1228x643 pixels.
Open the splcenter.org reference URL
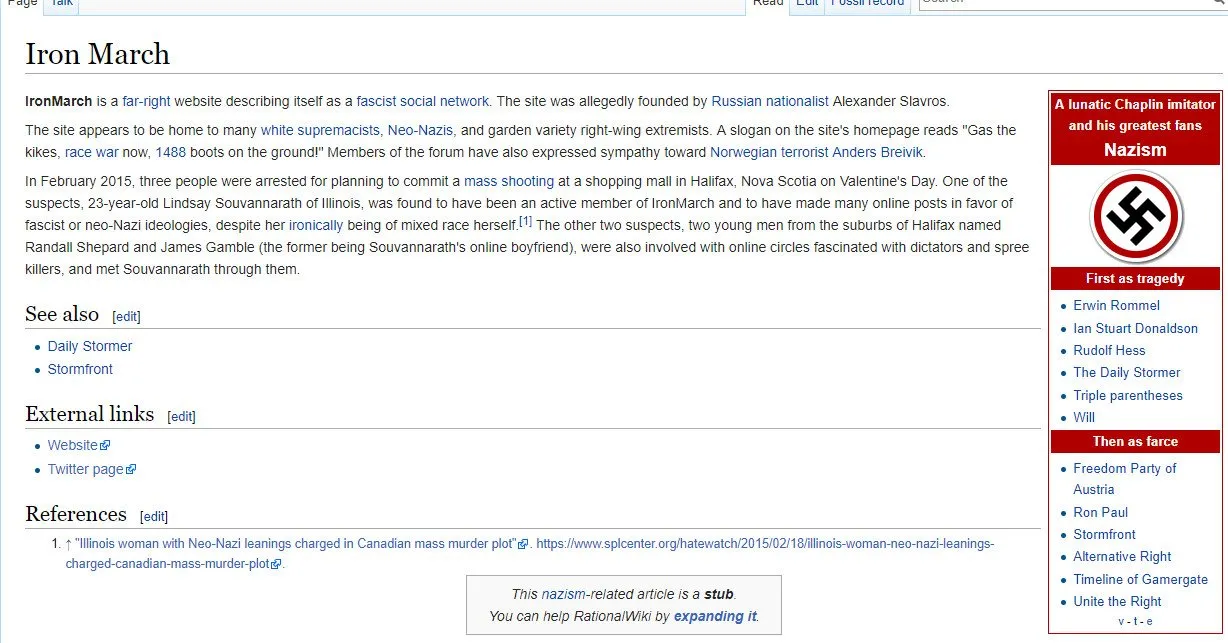click(x=530, y=554)
